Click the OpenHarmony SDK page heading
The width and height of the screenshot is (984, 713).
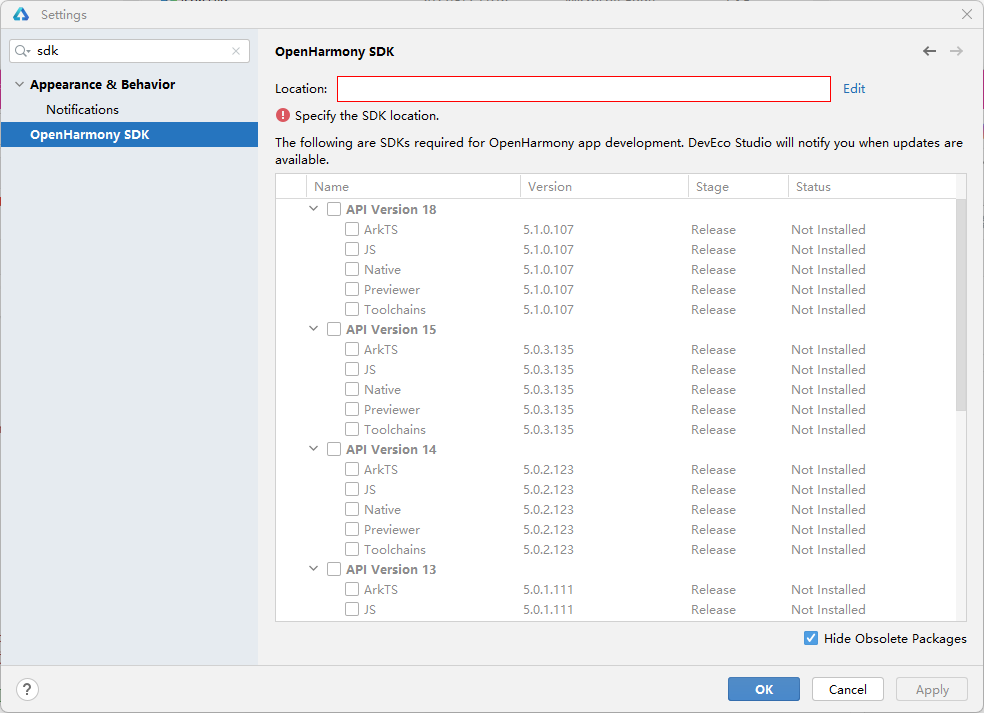tap(334, 51)
